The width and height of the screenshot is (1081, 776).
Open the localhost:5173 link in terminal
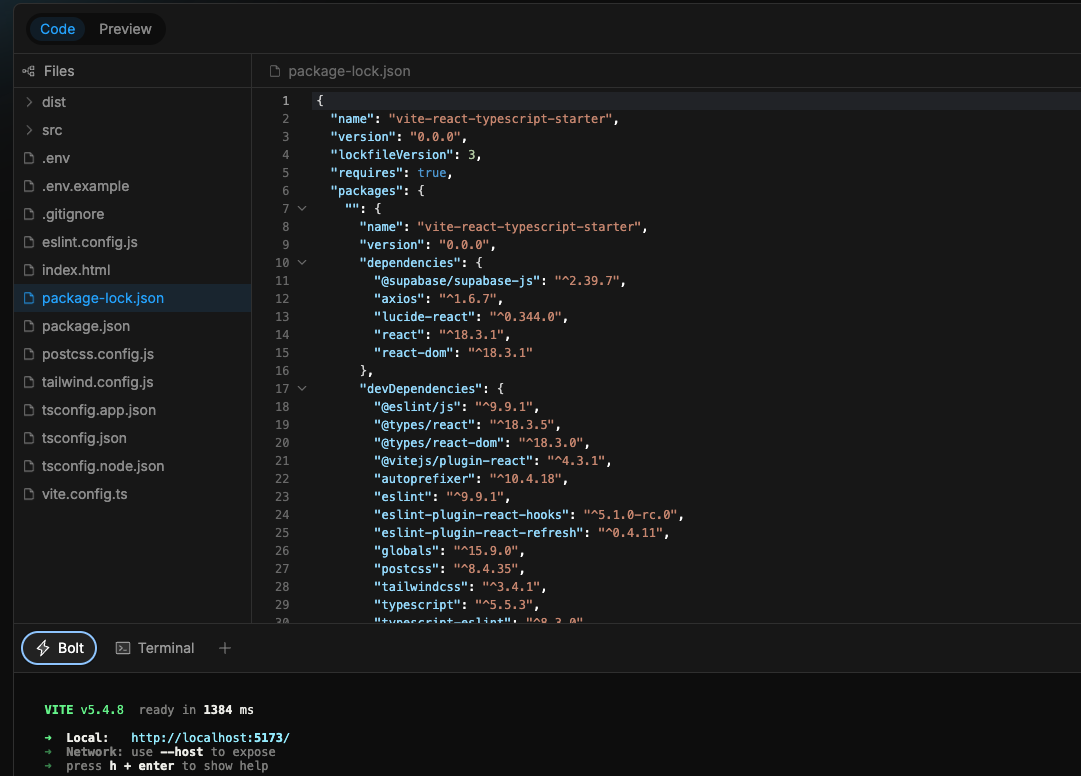click(x=210, y=737)
